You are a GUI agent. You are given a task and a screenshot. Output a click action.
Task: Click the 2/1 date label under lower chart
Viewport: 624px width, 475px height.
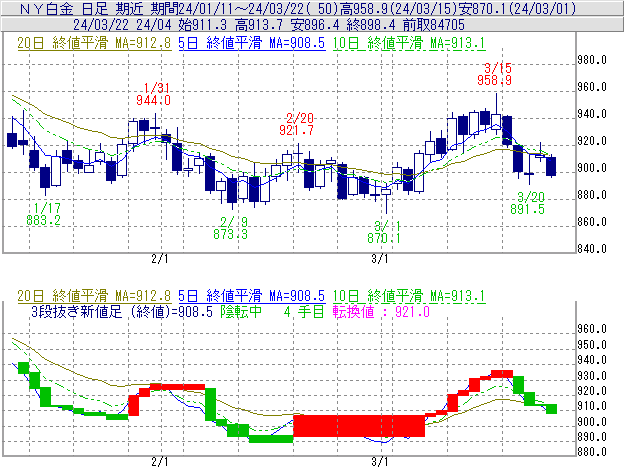click(160, 462)
